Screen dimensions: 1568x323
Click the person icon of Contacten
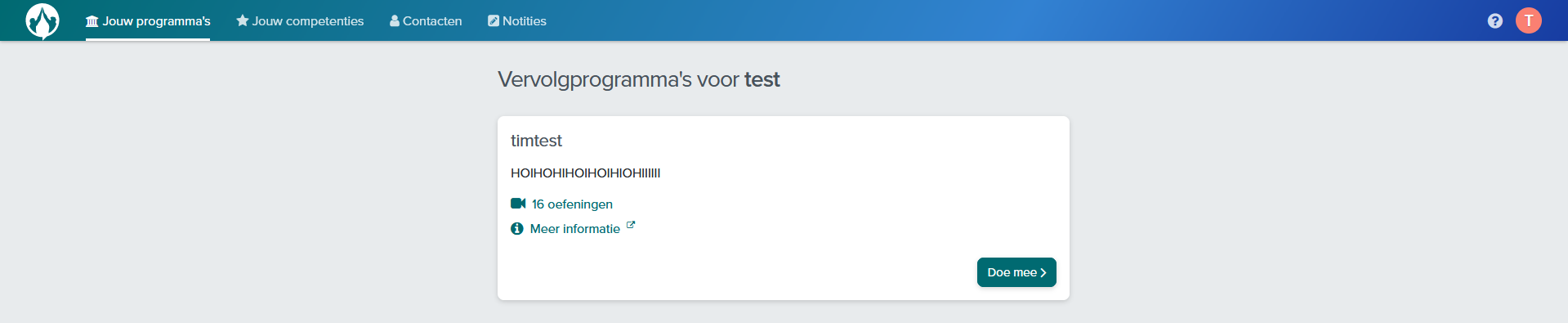[395, 20]
